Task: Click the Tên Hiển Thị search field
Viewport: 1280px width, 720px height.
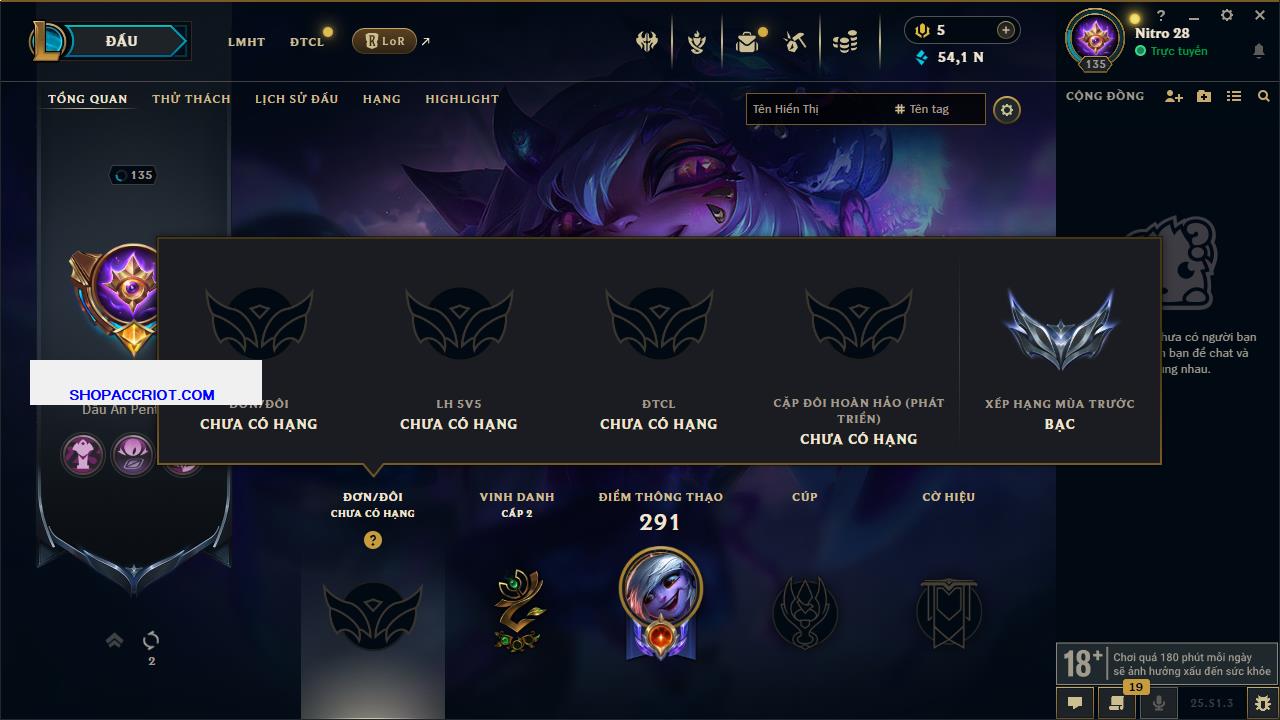Action: coord(815,109)
